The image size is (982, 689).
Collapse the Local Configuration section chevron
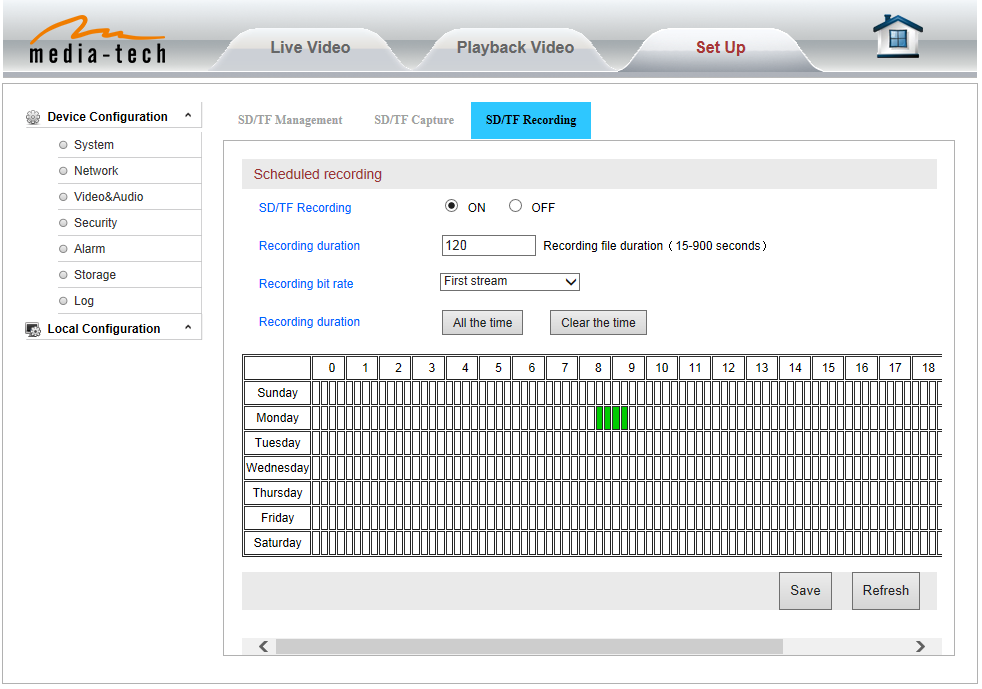[x=188, y=327]
